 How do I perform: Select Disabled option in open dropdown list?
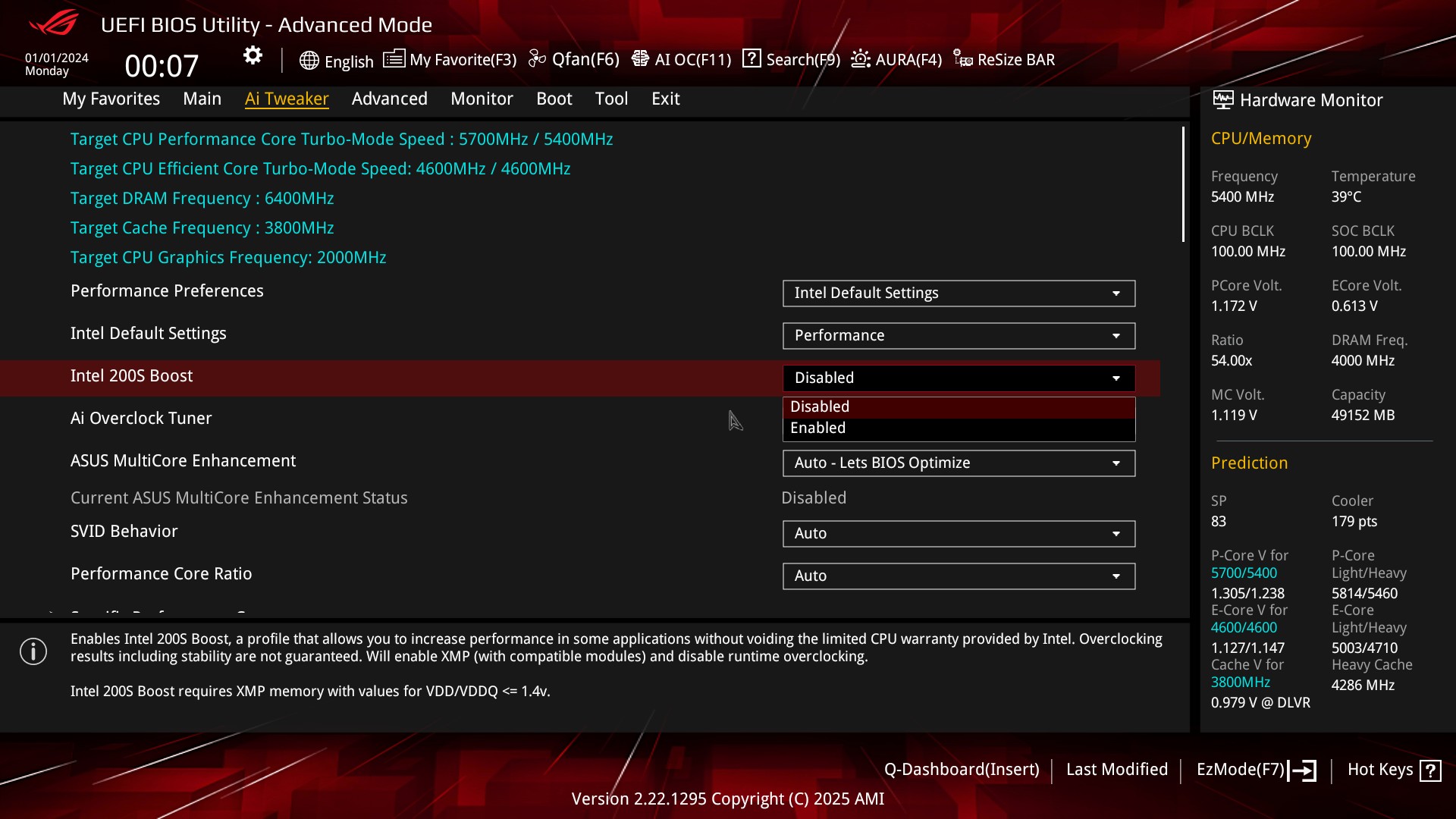pyautogui.click(x=958, y=406)
